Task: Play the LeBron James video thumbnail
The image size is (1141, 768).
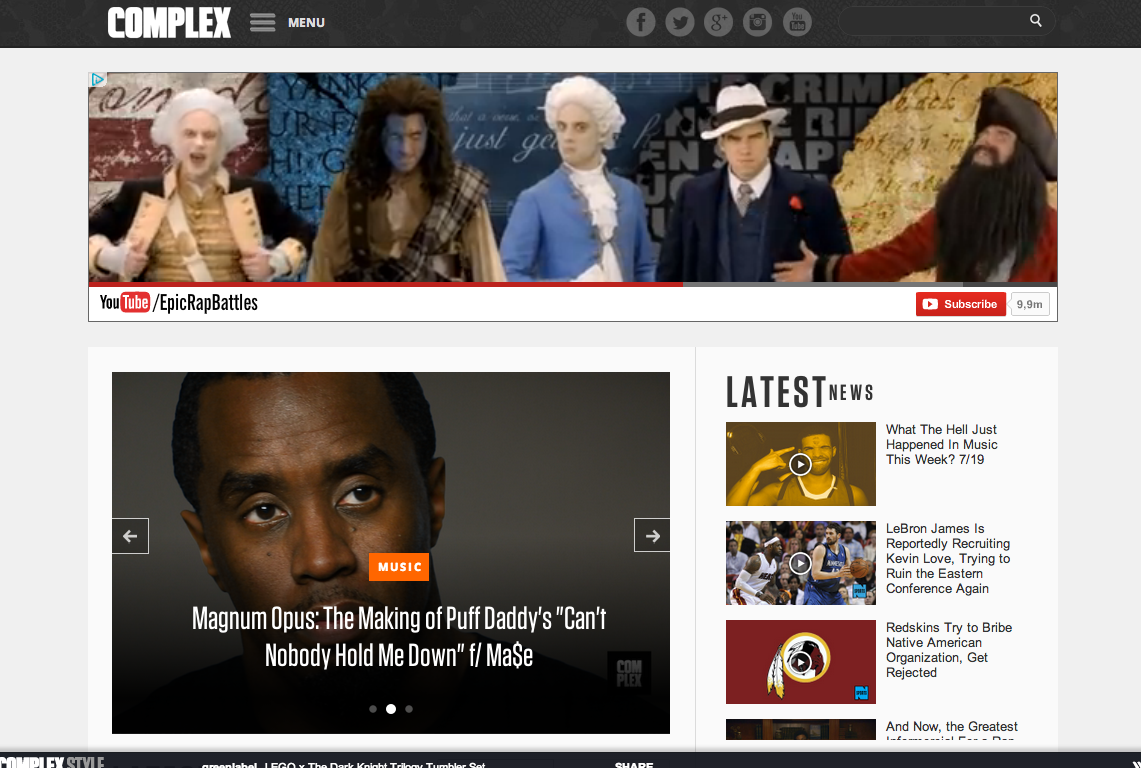Action: pyautogui.click(x=800, y=563)
